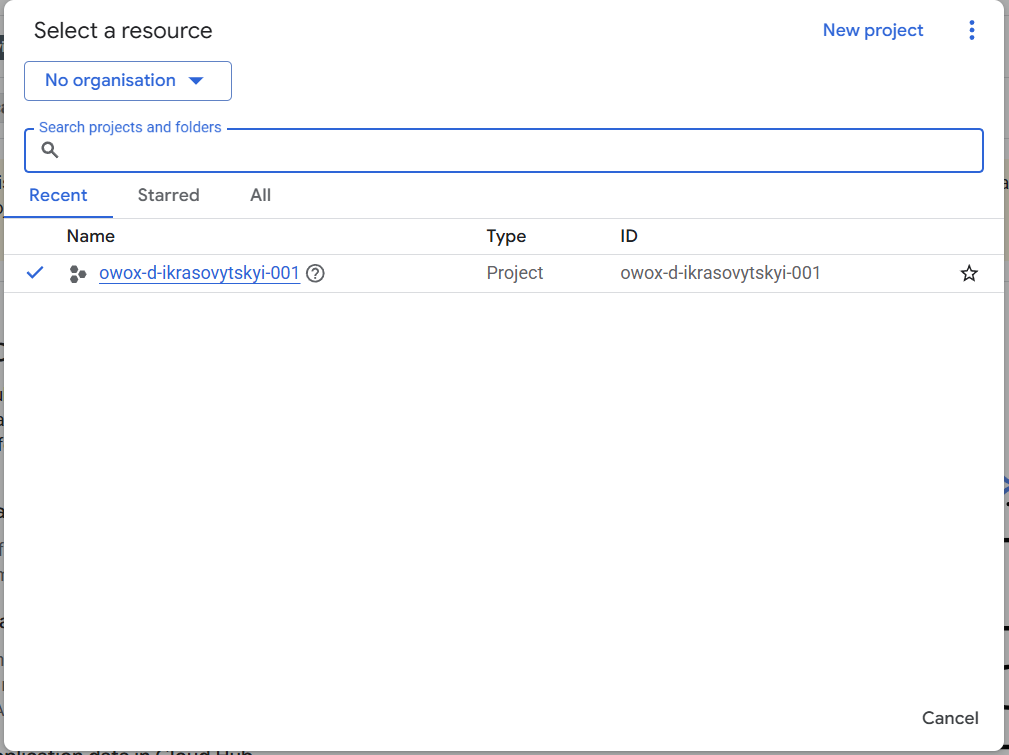Click the Type column header
The width and height of the screenshot is (1009, 755).
(506, 236)
